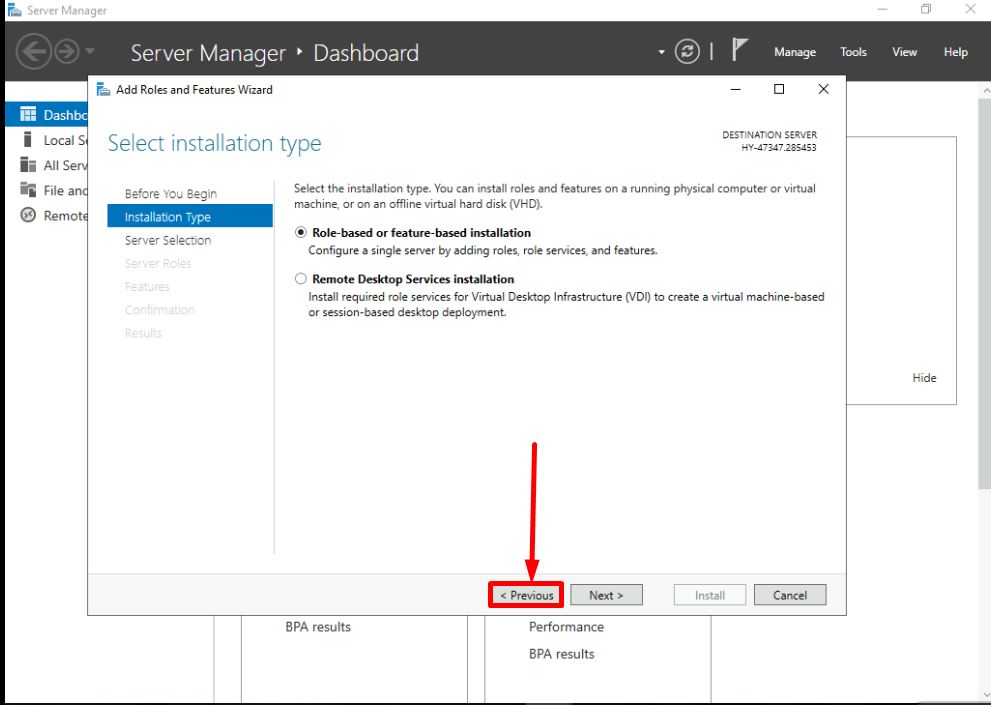Open the Tools menu
Image resolution: width=991 pixels, height=705 pixels.
coord(853,52)
